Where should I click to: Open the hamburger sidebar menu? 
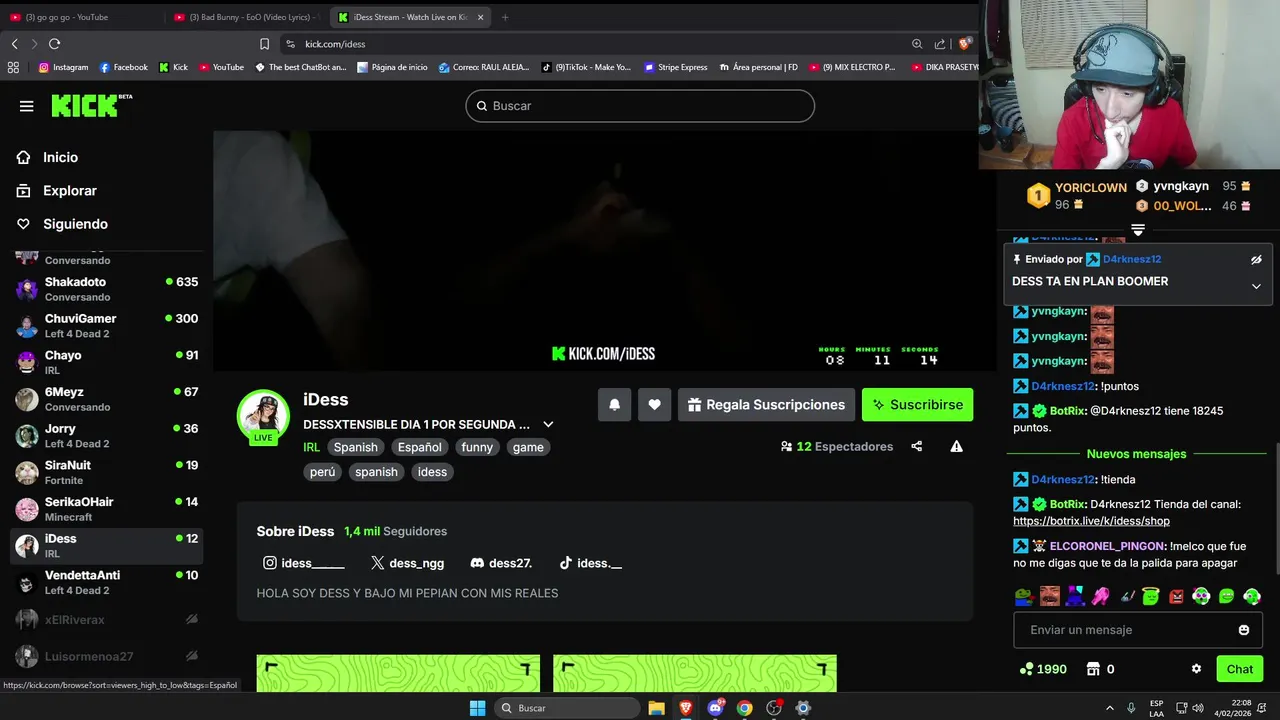[x=26, y=106]
